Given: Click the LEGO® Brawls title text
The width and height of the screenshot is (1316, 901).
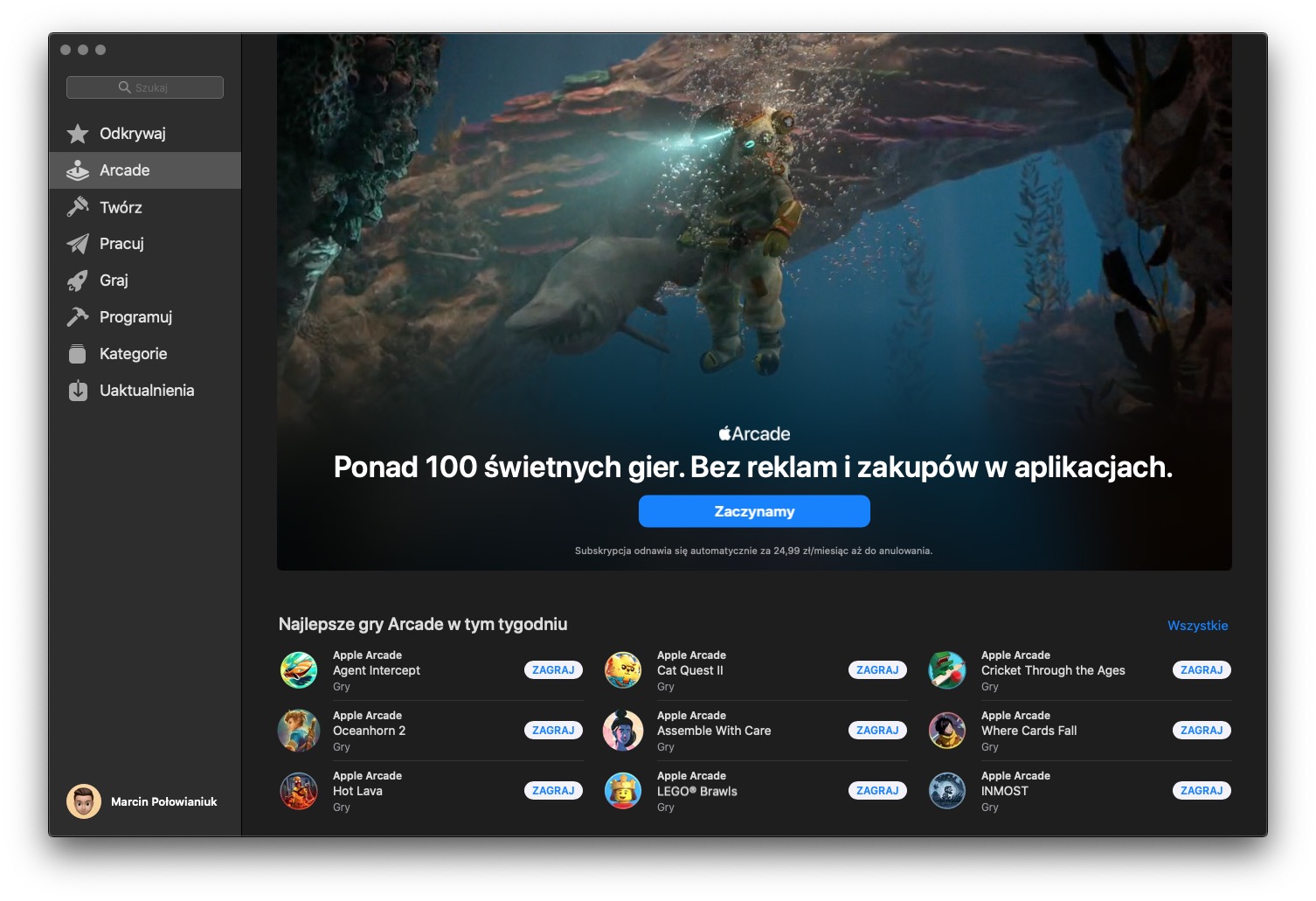Looking at the screenshot, I should (x=697, y=791).
